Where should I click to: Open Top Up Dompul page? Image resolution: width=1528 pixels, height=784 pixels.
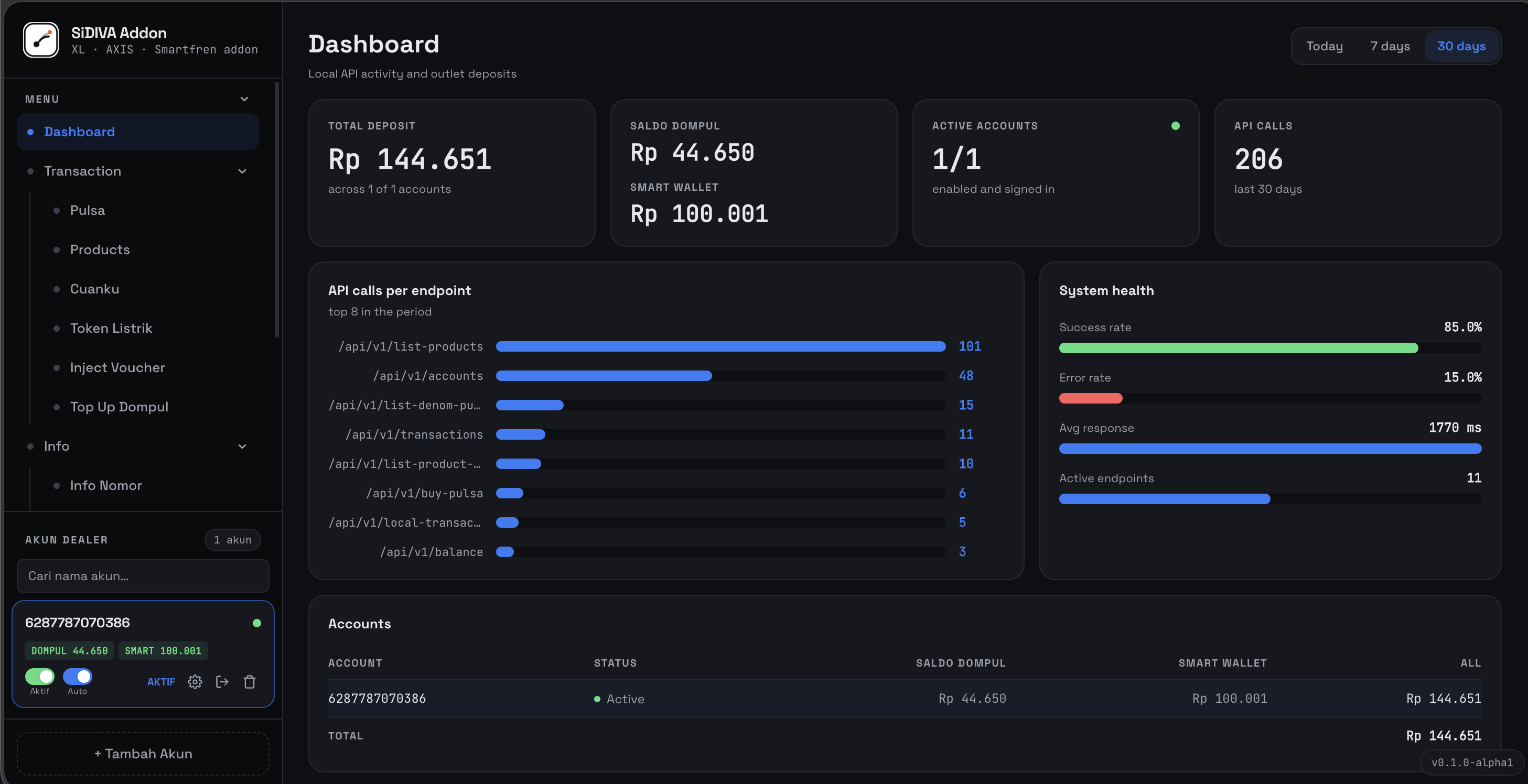tap(119, 407)
